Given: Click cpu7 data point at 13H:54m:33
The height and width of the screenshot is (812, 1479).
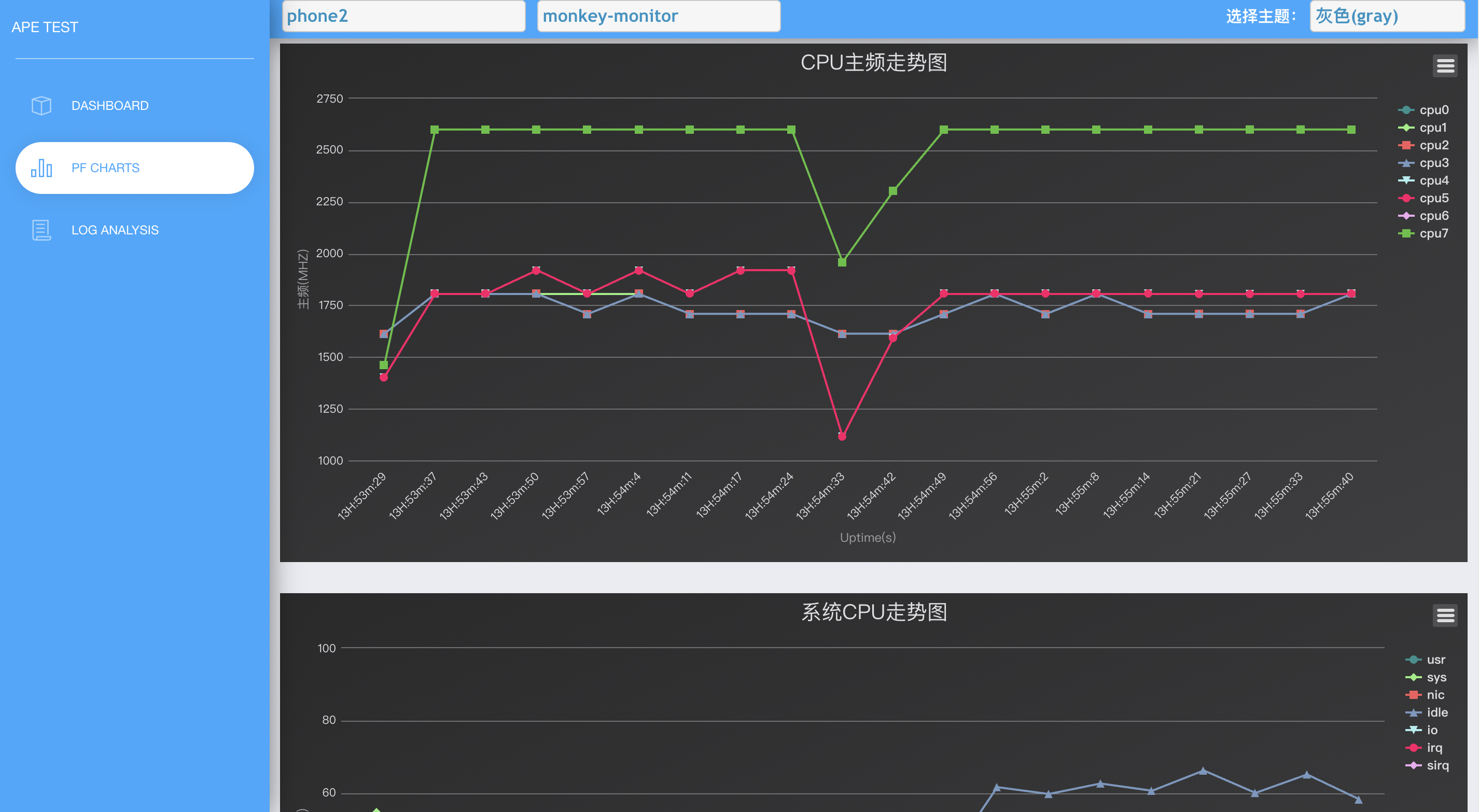Looking at the screenshot, I should (x=842, y=262).
